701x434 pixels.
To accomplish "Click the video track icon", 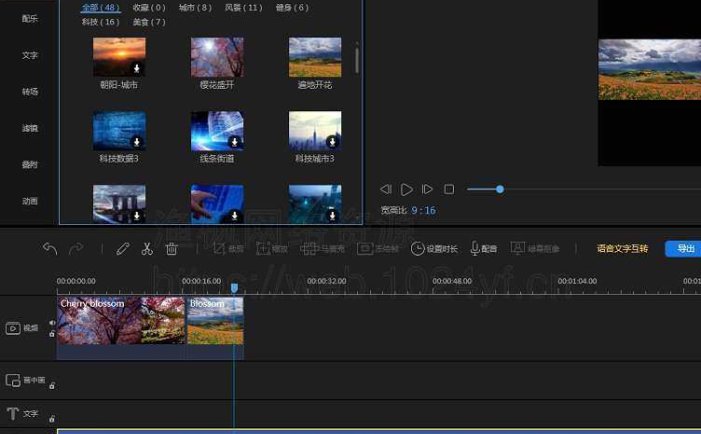I will (13, 329).
